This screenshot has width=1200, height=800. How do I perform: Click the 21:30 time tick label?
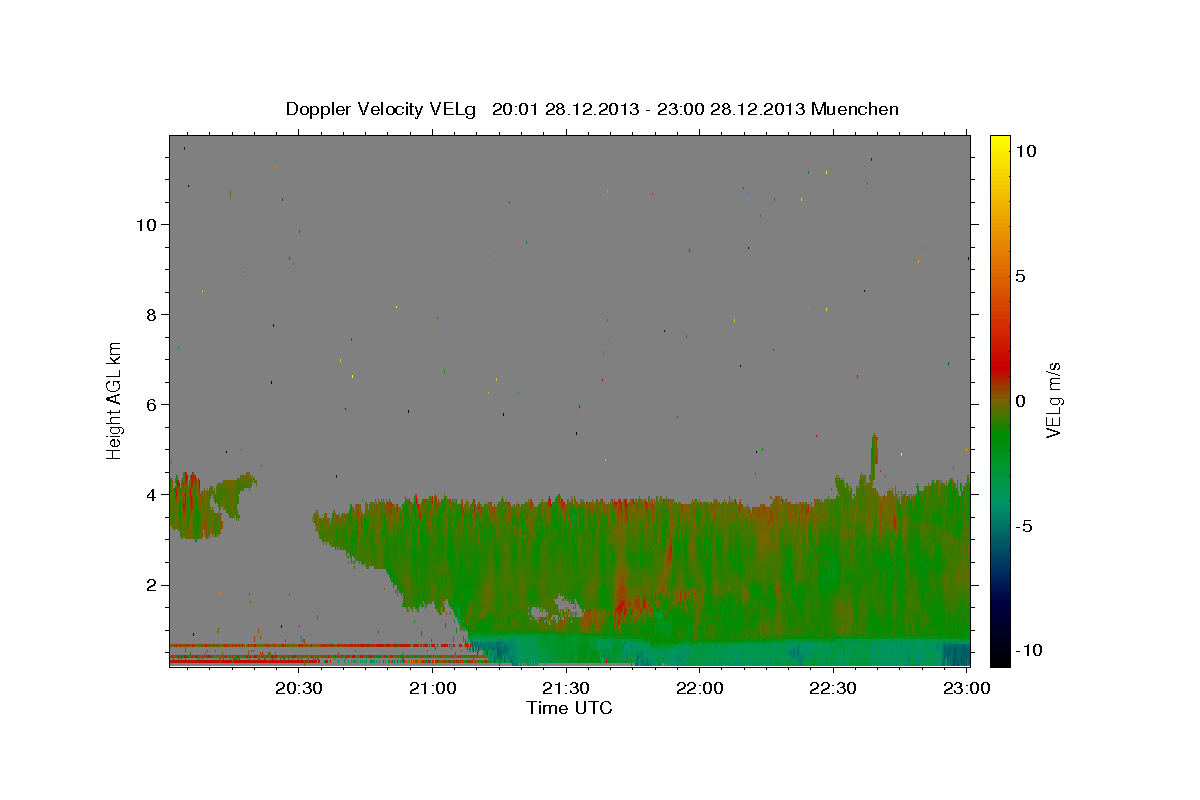tap(566, 689)
